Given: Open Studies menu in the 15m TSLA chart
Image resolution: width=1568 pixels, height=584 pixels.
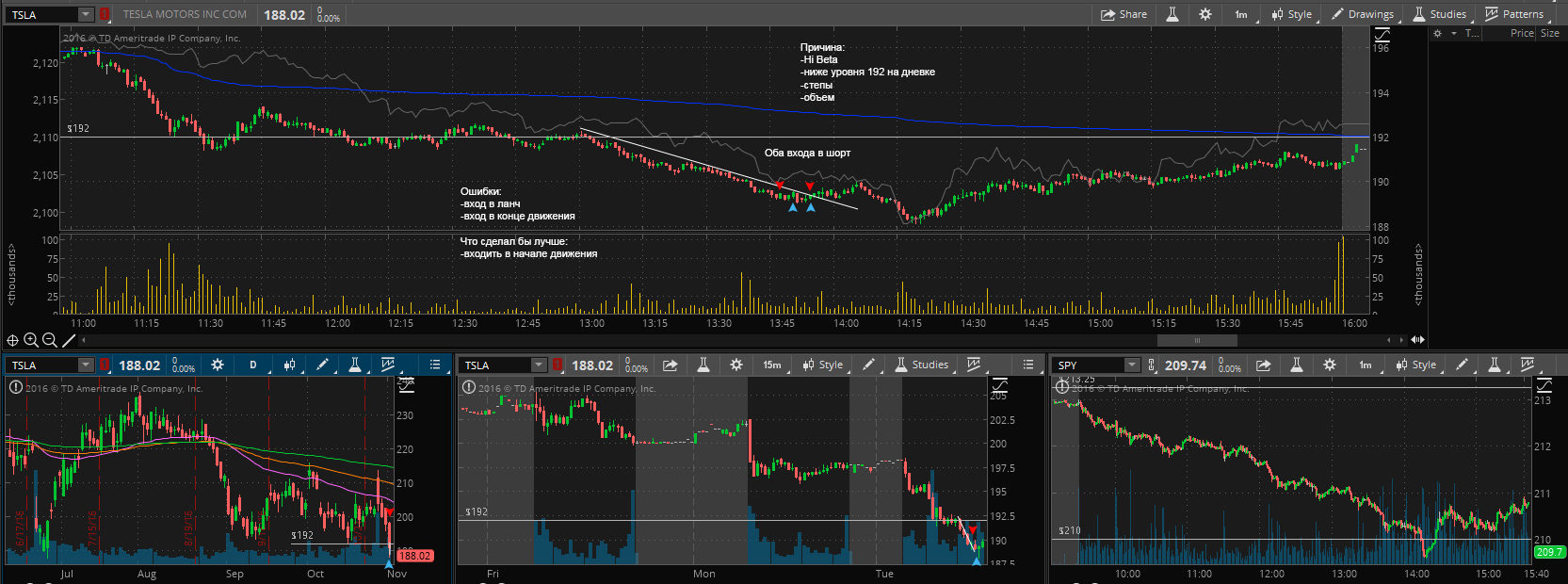Looking at the screenshot, I should [x=922, y=365].
